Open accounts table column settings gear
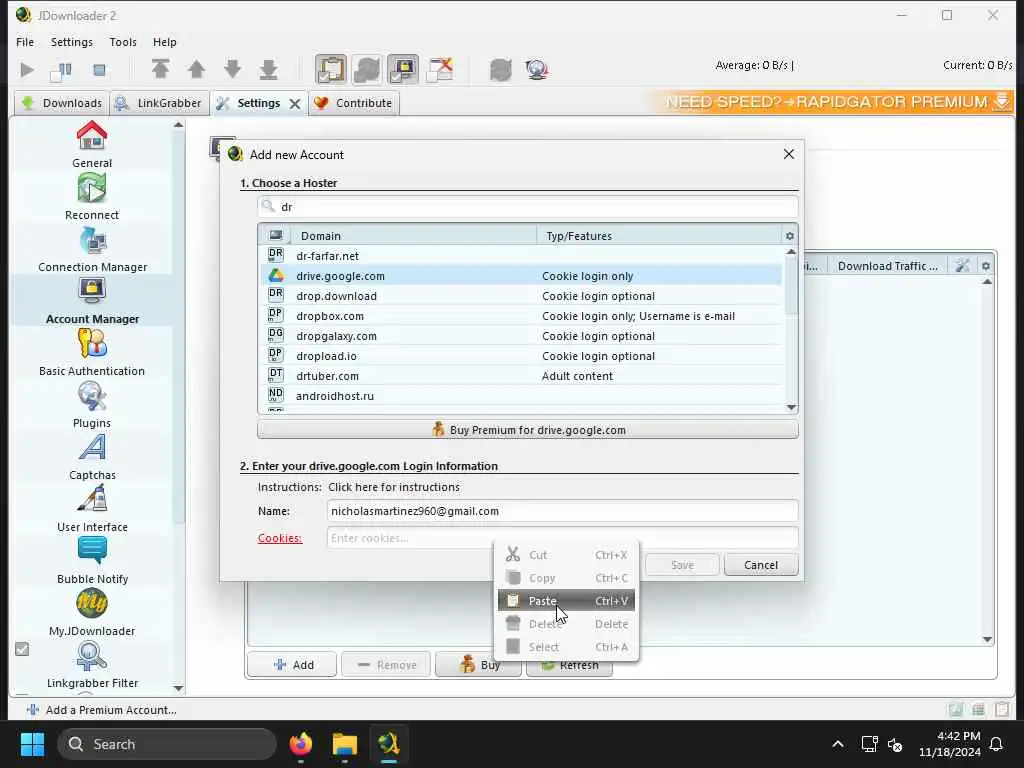 point(985,266)
